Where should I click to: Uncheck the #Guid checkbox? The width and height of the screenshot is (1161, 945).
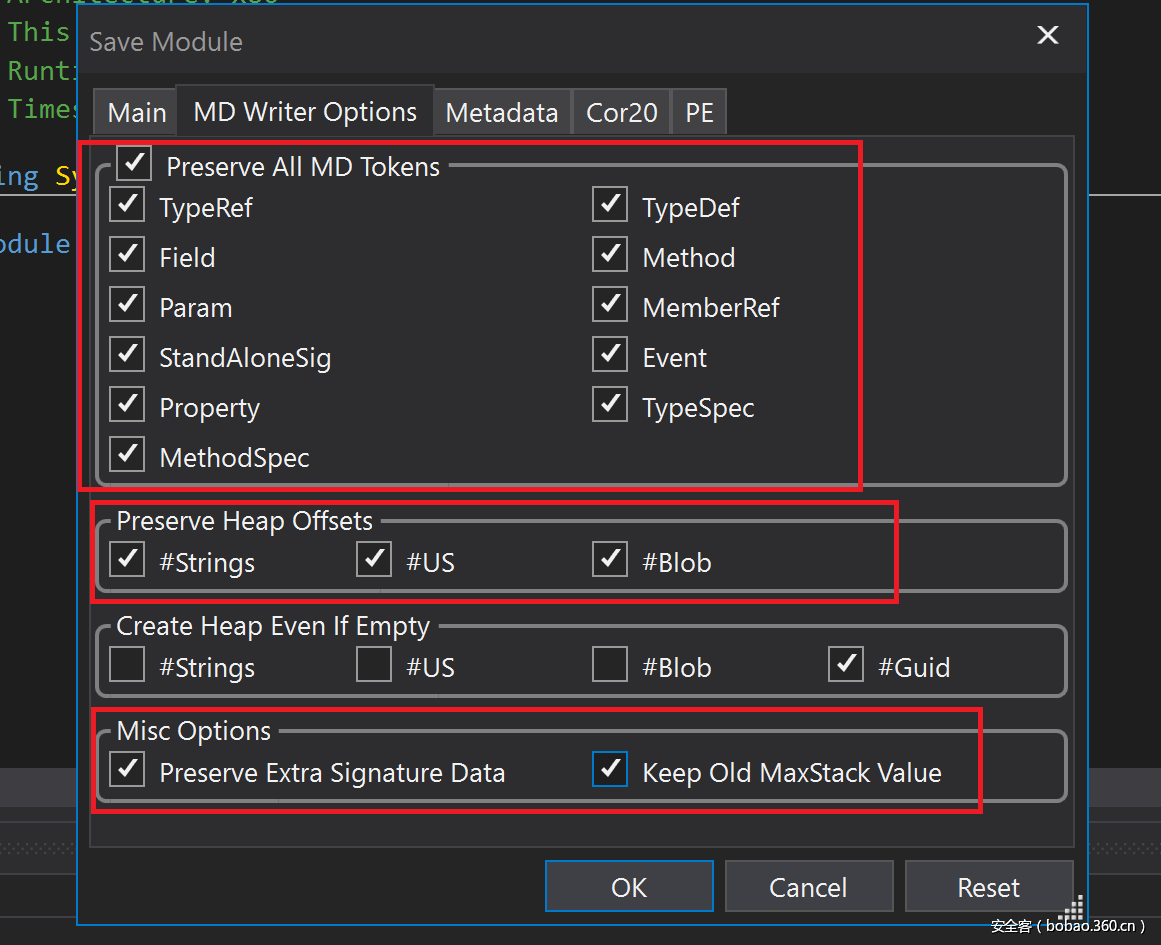click(846, 665)
